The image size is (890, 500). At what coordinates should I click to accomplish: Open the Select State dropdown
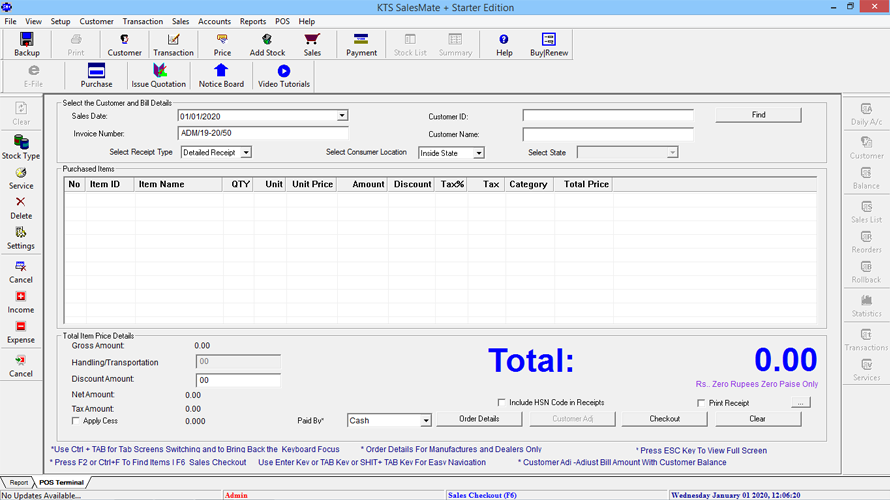coord(672,152)
